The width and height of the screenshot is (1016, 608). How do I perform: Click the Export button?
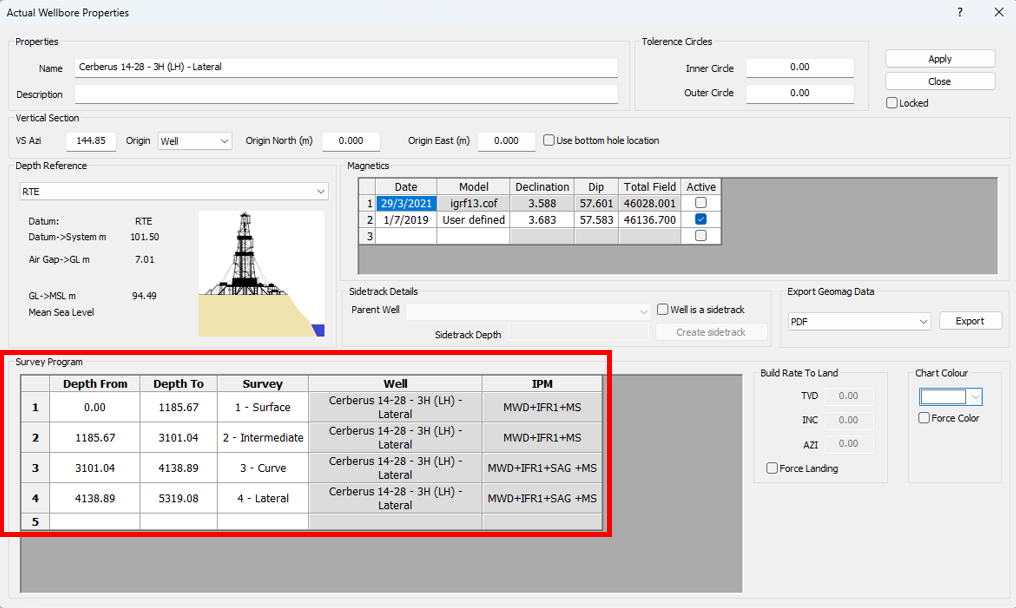pos(969,321)
